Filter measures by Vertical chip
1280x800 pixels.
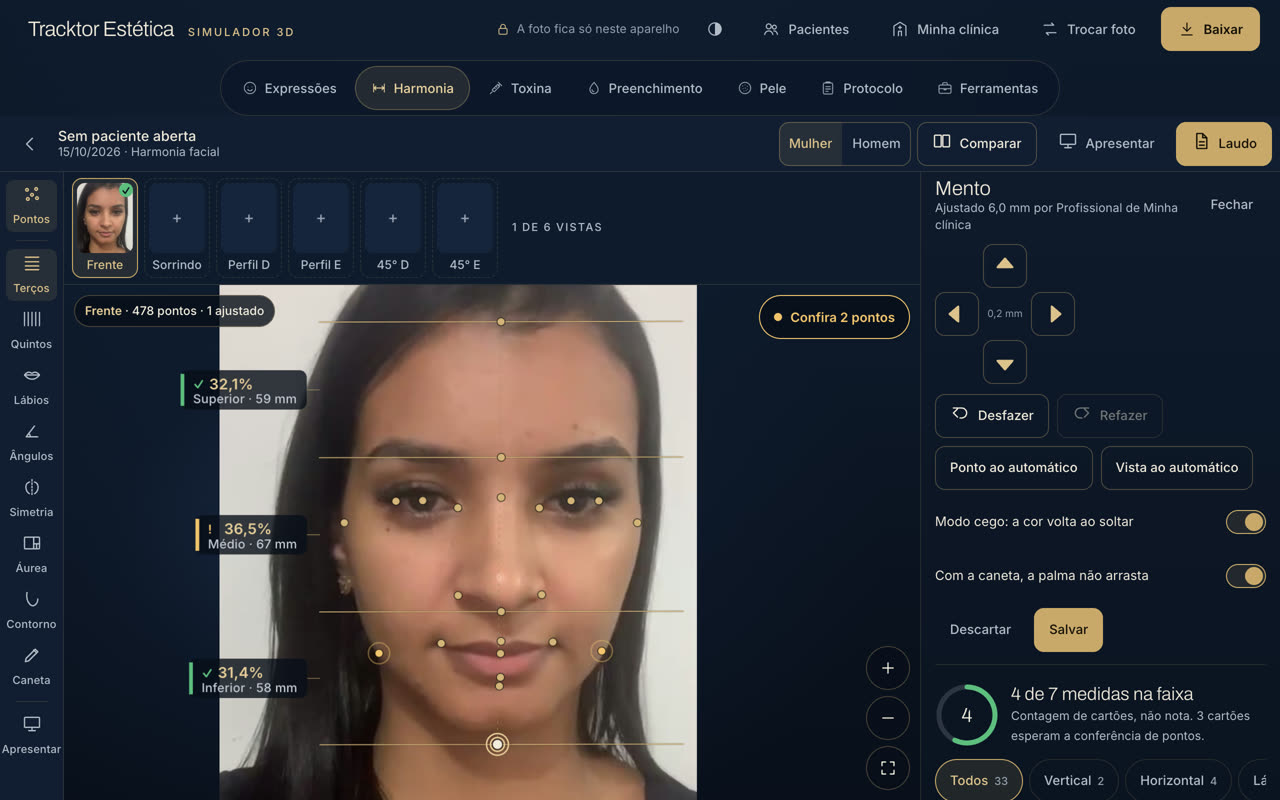pos(1074,781)
